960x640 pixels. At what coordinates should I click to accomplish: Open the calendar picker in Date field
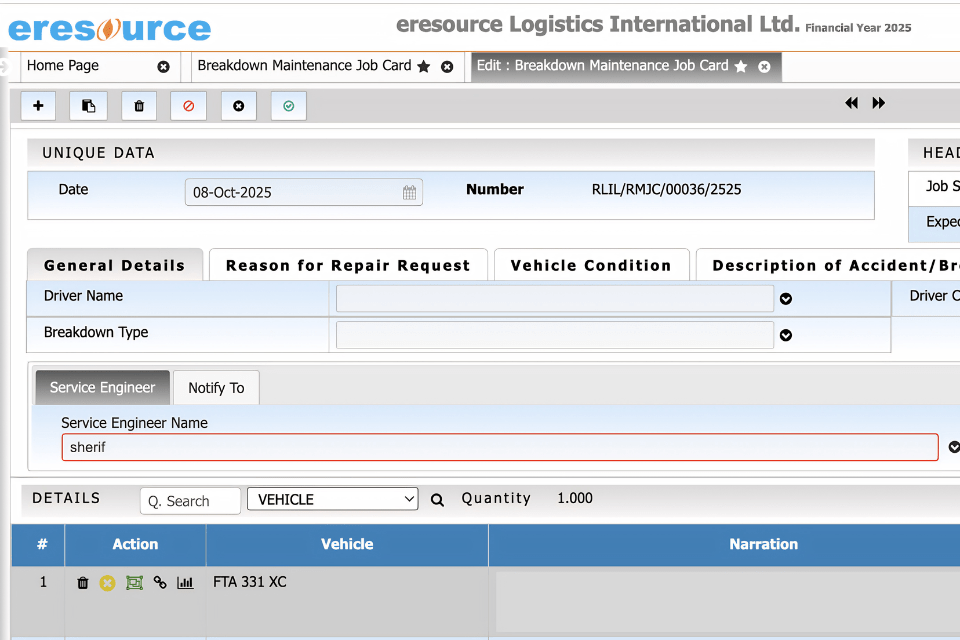click(410, 193)
